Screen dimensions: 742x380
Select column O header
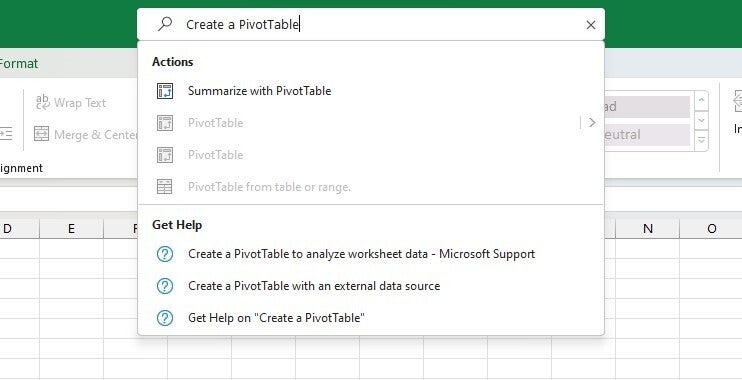711,229
